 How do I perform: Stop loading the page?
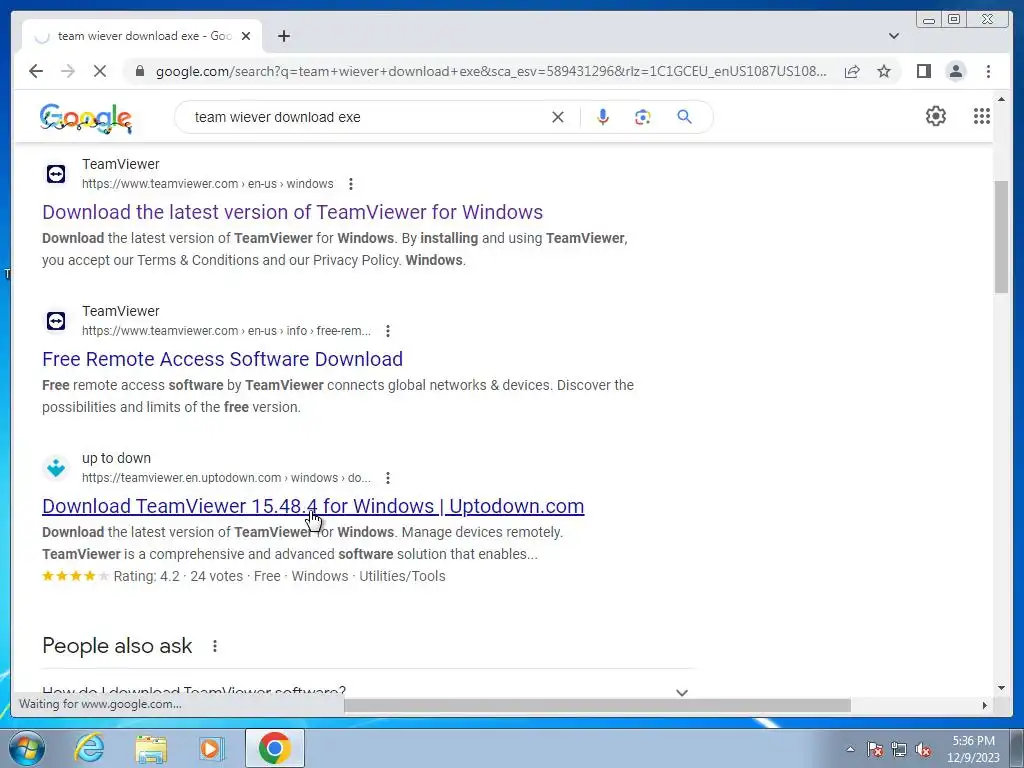pos(100,71)
